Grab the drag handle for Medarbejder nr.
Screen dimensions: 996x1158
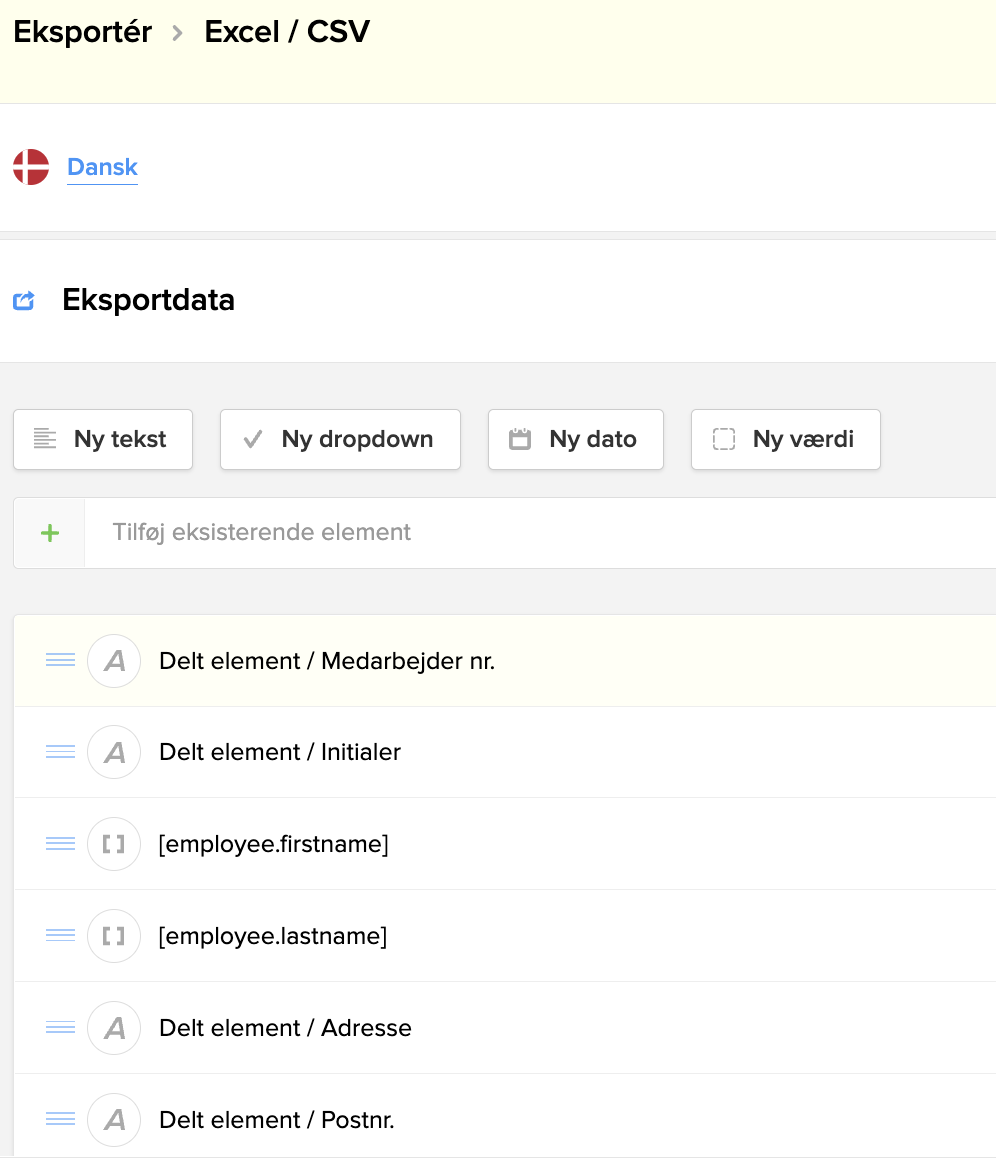tap(61, 660)
